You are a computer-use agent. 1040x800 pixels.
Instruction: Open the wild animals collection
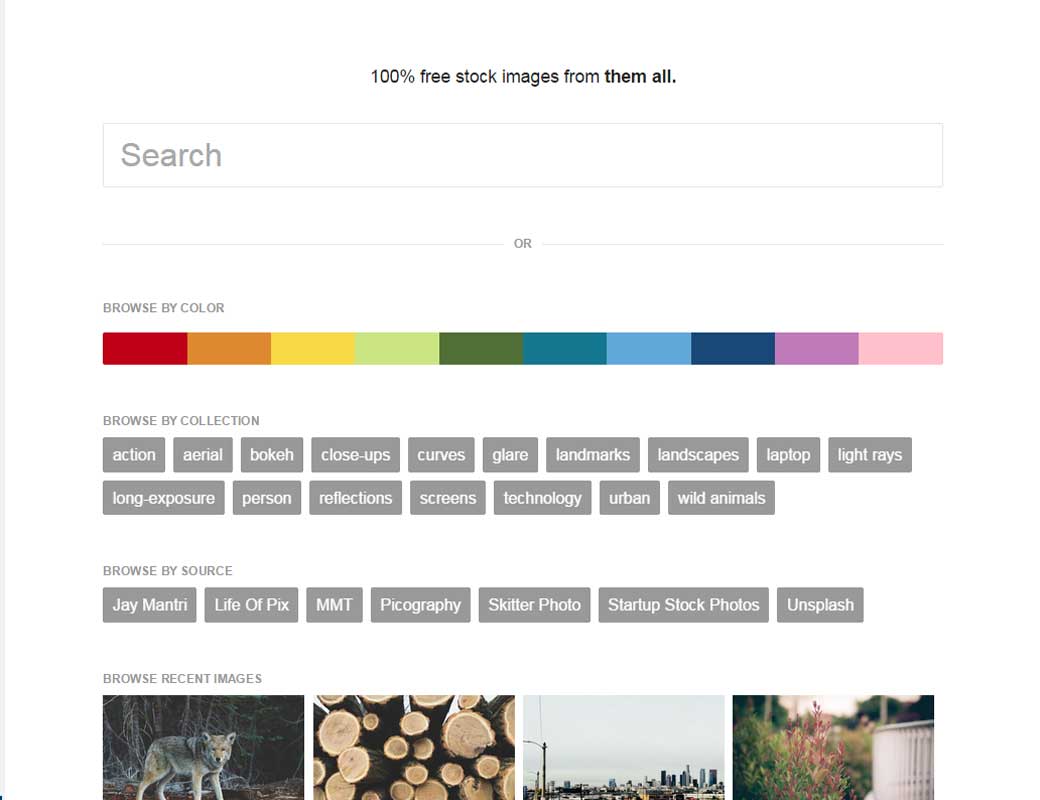click(x=721, y=498)
